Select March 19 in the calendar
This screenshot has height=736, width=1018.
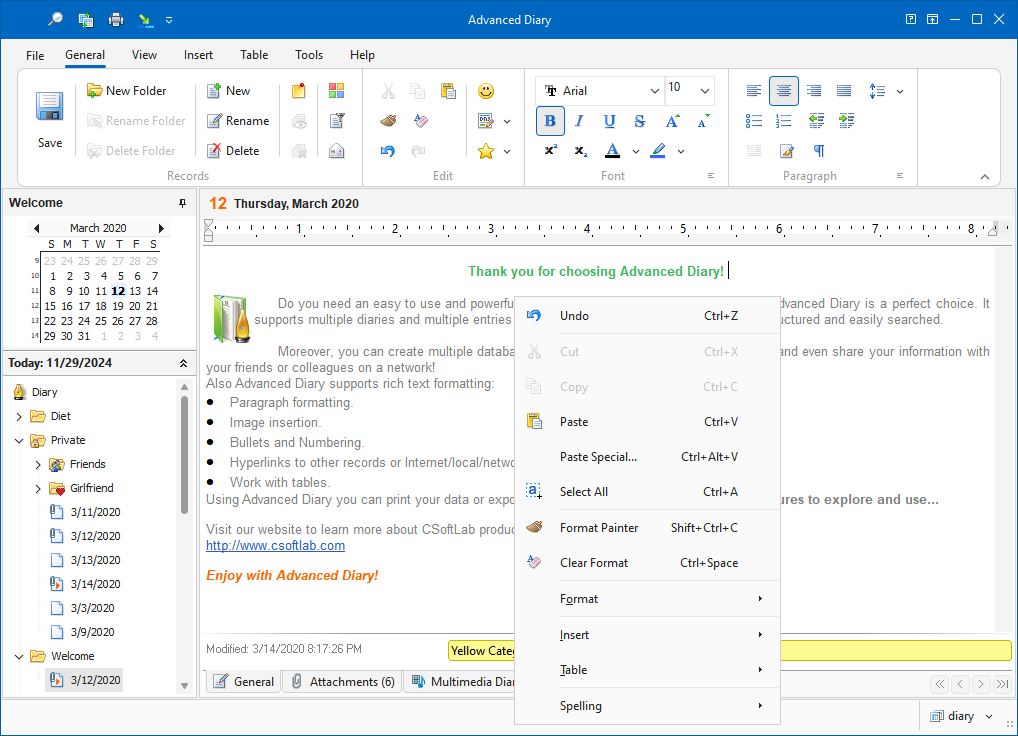[118, 306]
